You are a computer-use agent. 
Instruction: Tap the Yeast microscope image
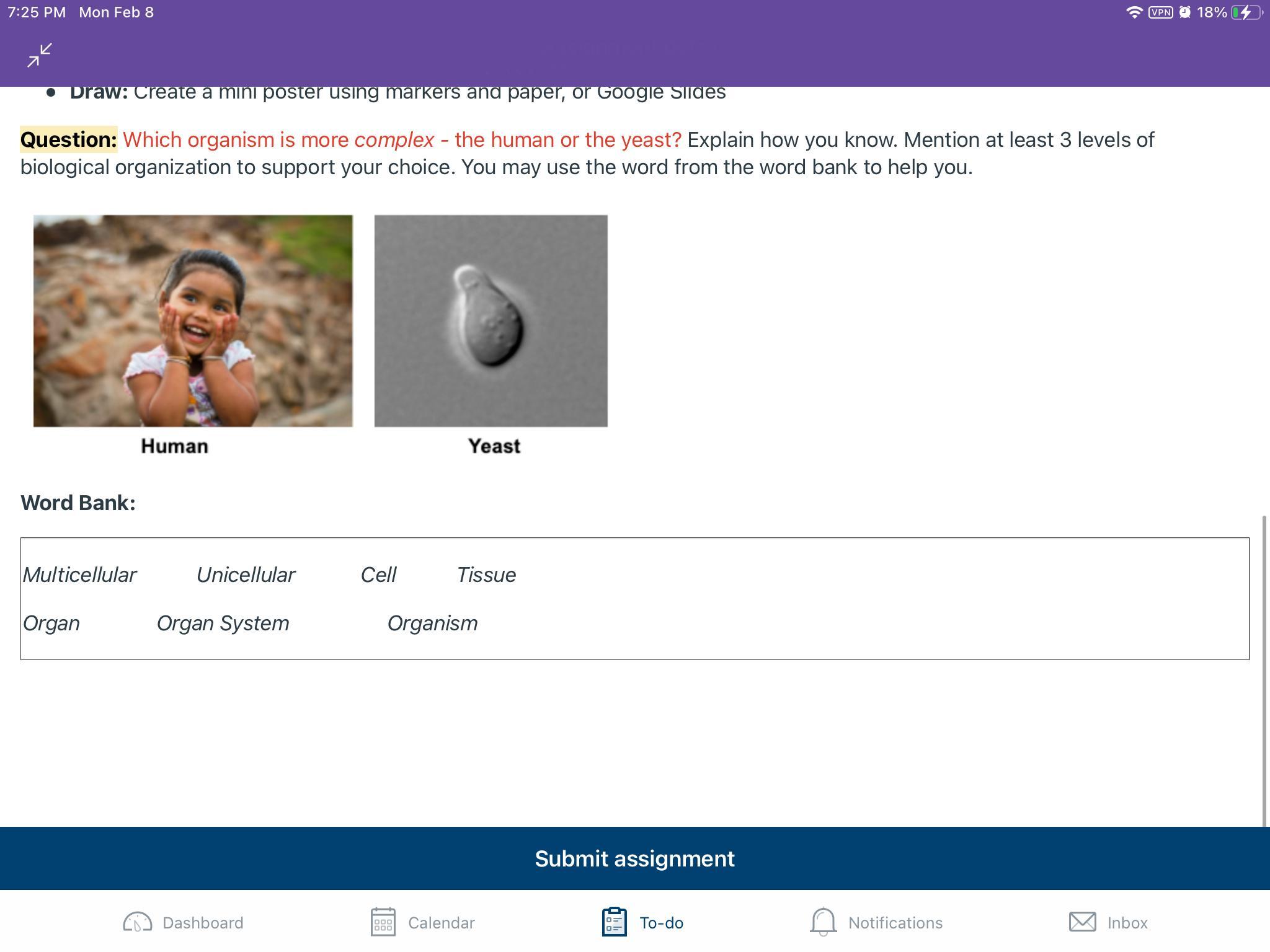(x=491, y=320)
